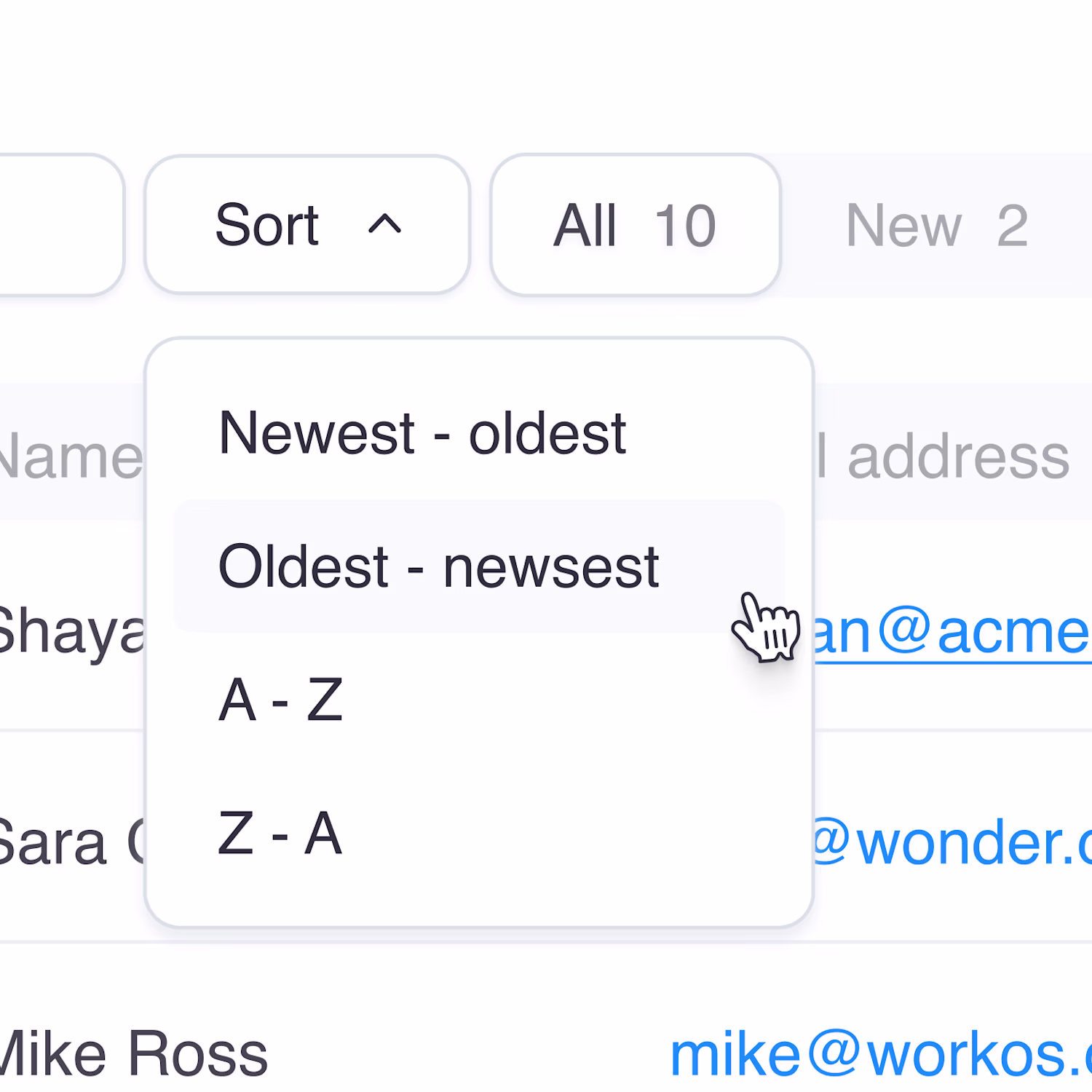Switch to the New tab
This screenshot has height=1092, width=1092.
click(936, 225)
